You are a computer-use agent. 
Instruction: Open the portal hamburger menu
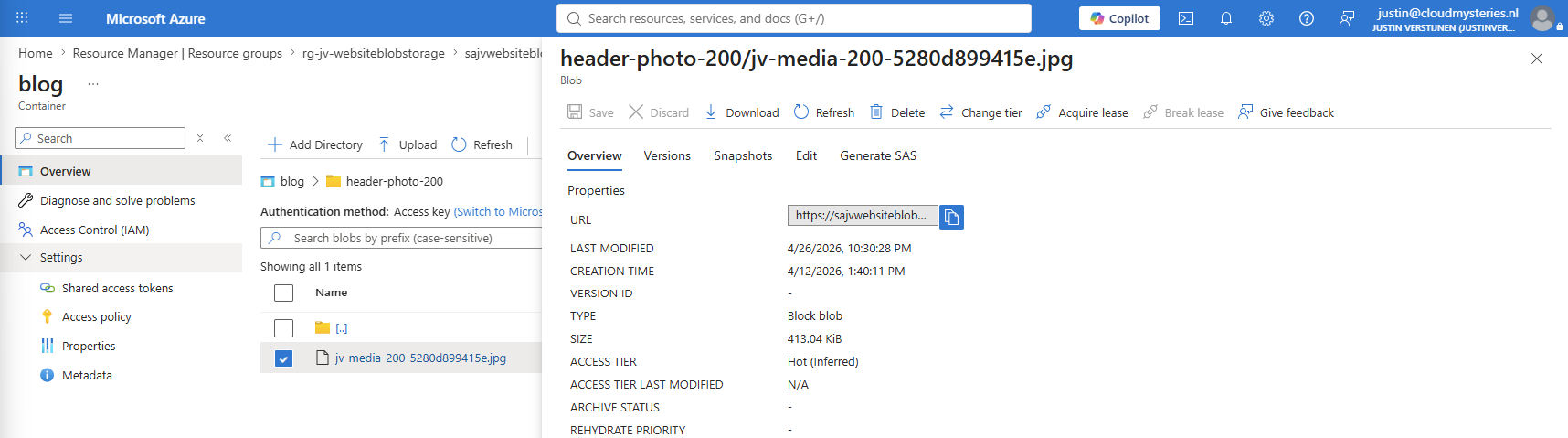[66, 18]
